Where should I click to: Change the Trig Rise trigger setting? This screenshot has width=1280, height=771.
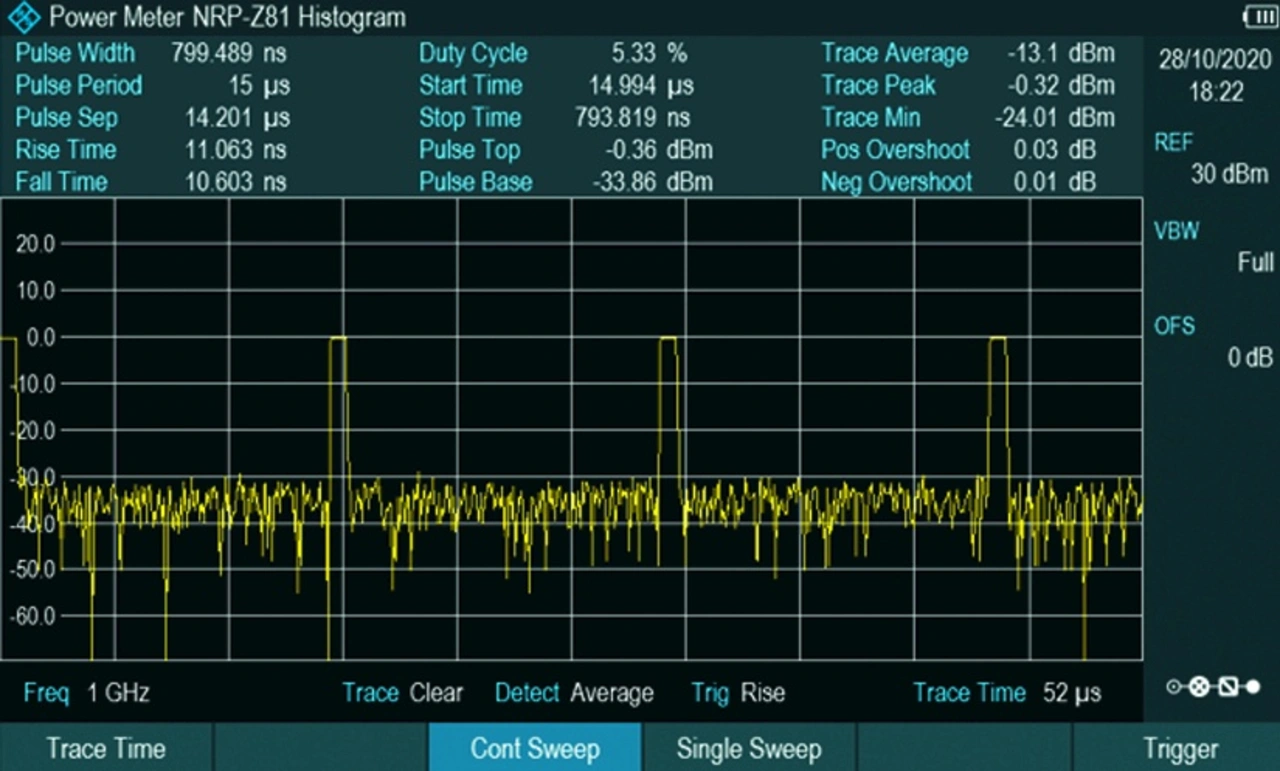(738, 693)
